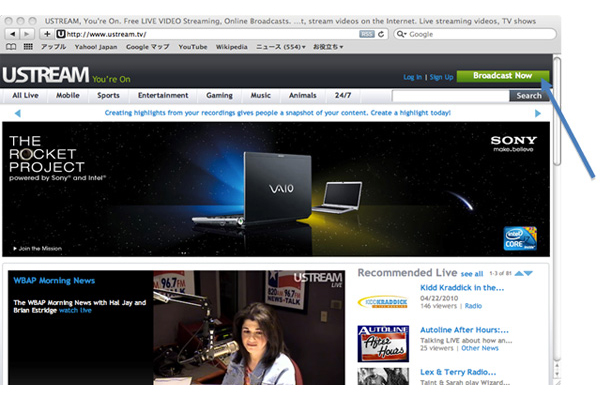Select the 24/7 tab
This screenshot has width=600, height=400.
343,95
